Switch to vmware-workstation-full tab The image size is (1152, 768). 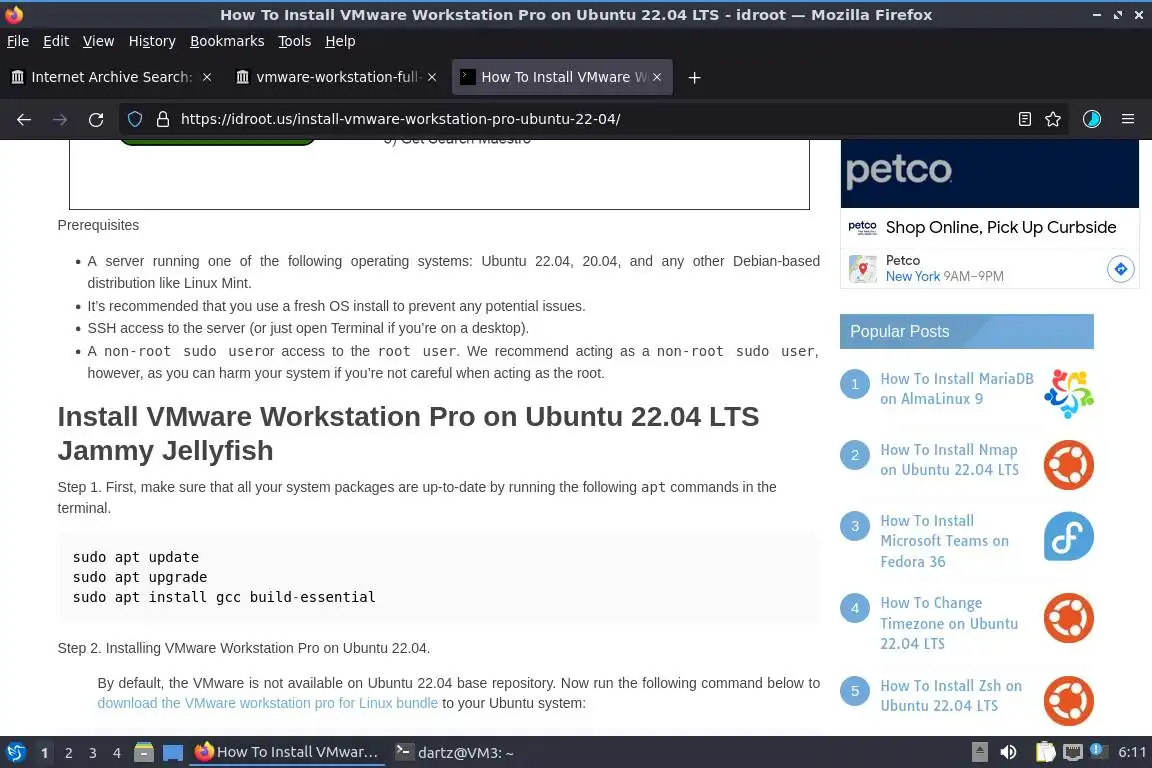coord(336,77)
